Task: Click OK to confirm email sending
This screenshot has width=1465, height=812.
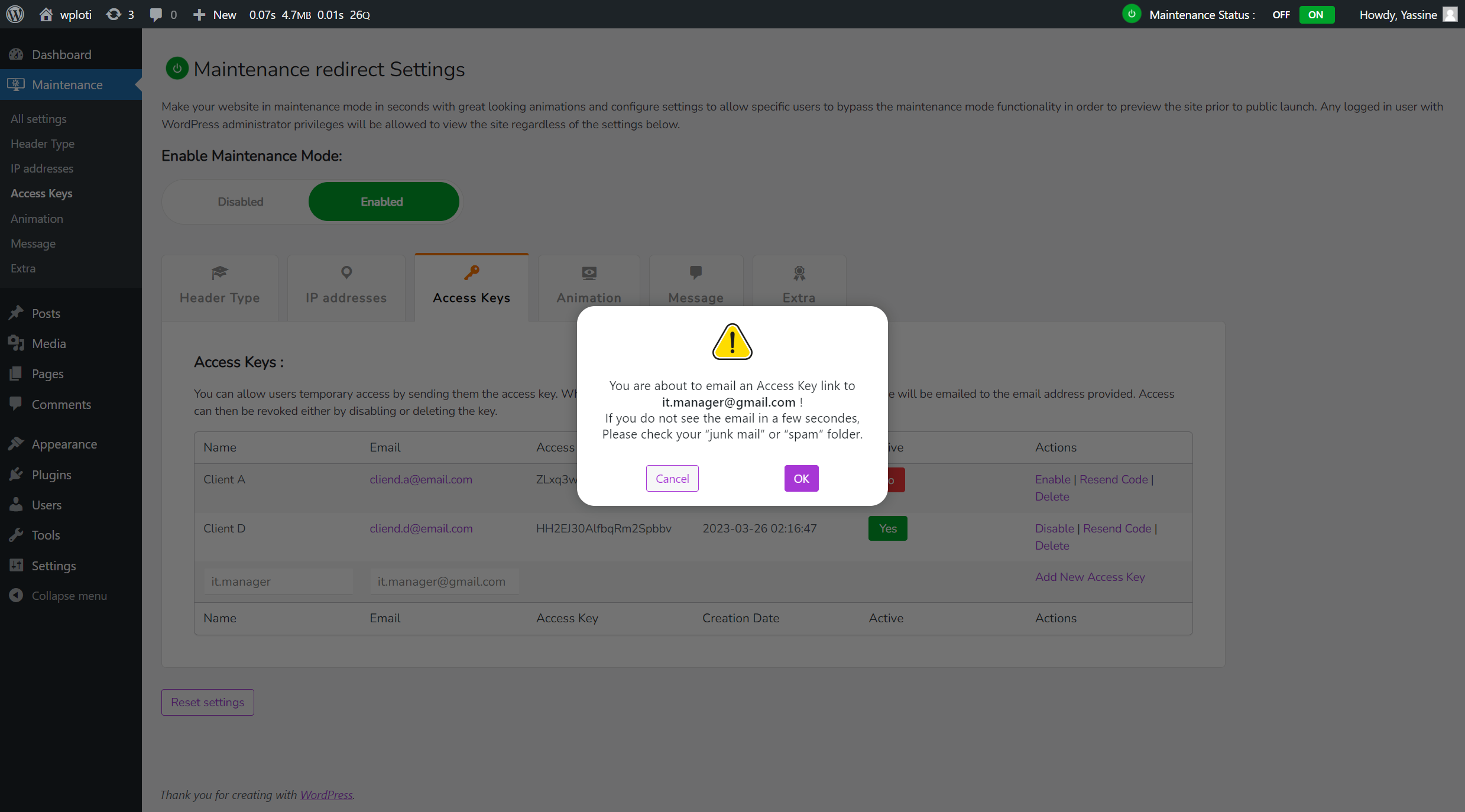Action: pyautogui.click(x=801, y=478)
